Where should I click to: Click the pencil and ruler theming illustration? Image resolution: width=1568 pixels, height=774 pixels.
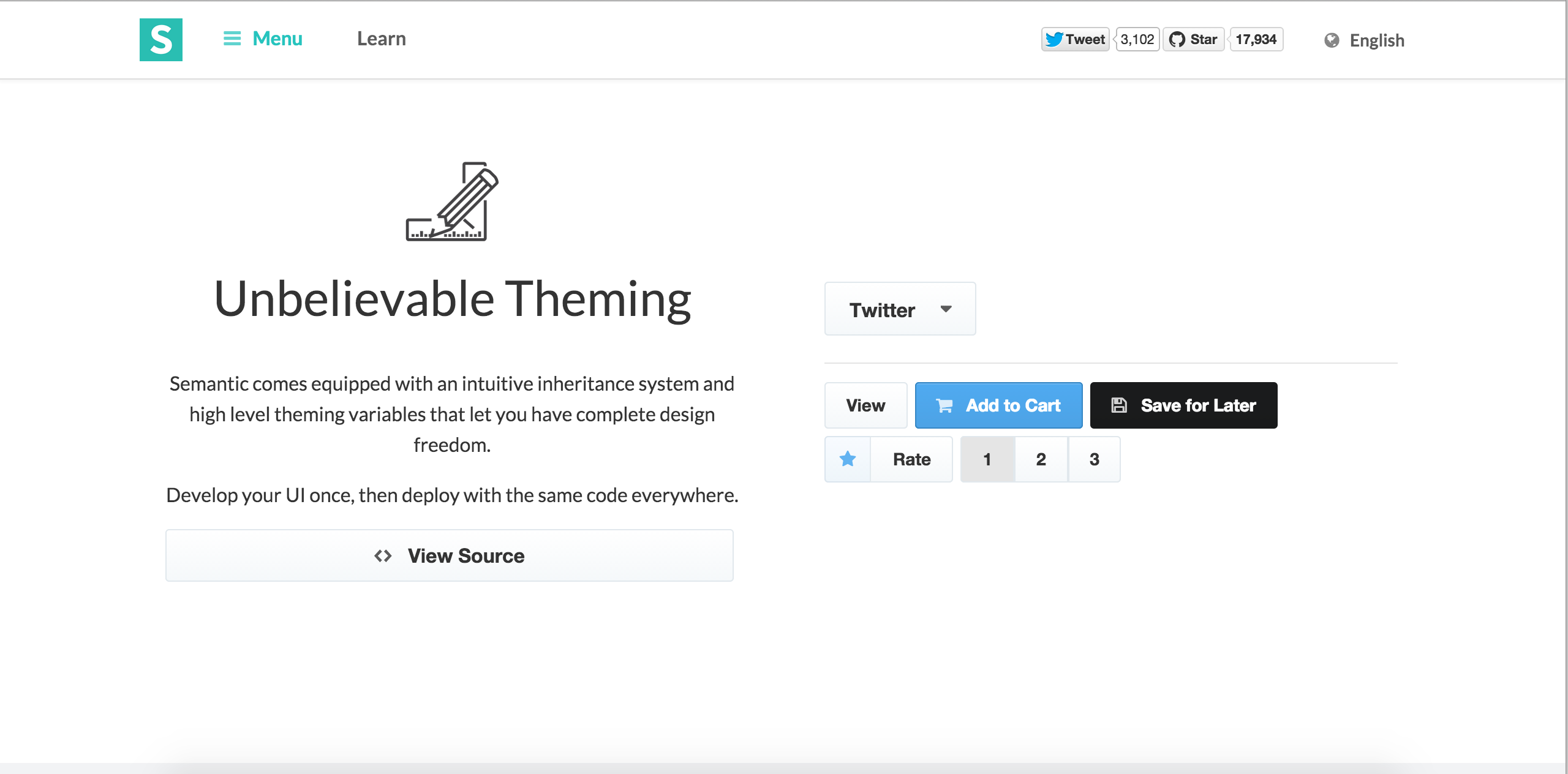pyautogui.click(x=453, y=201)
